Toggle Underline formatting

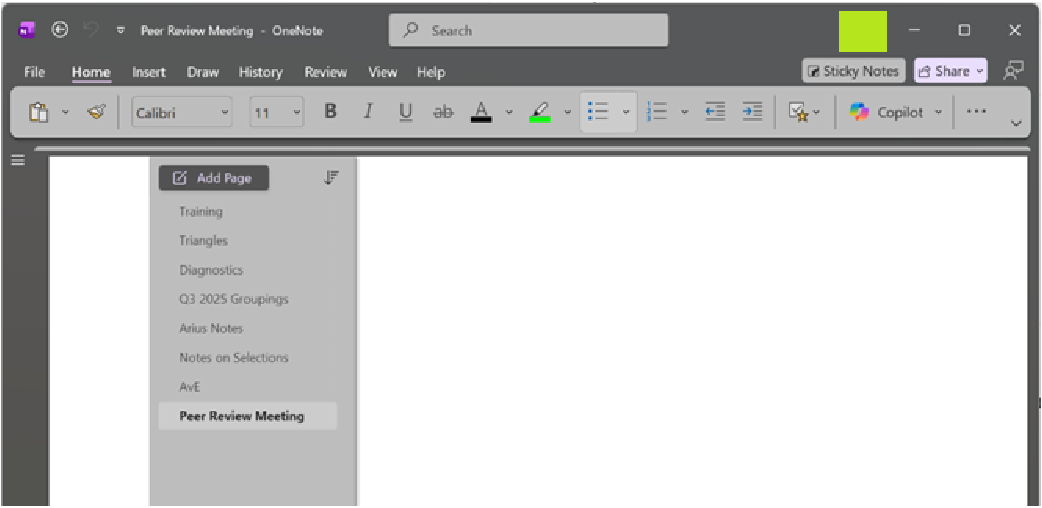(405, 112)
